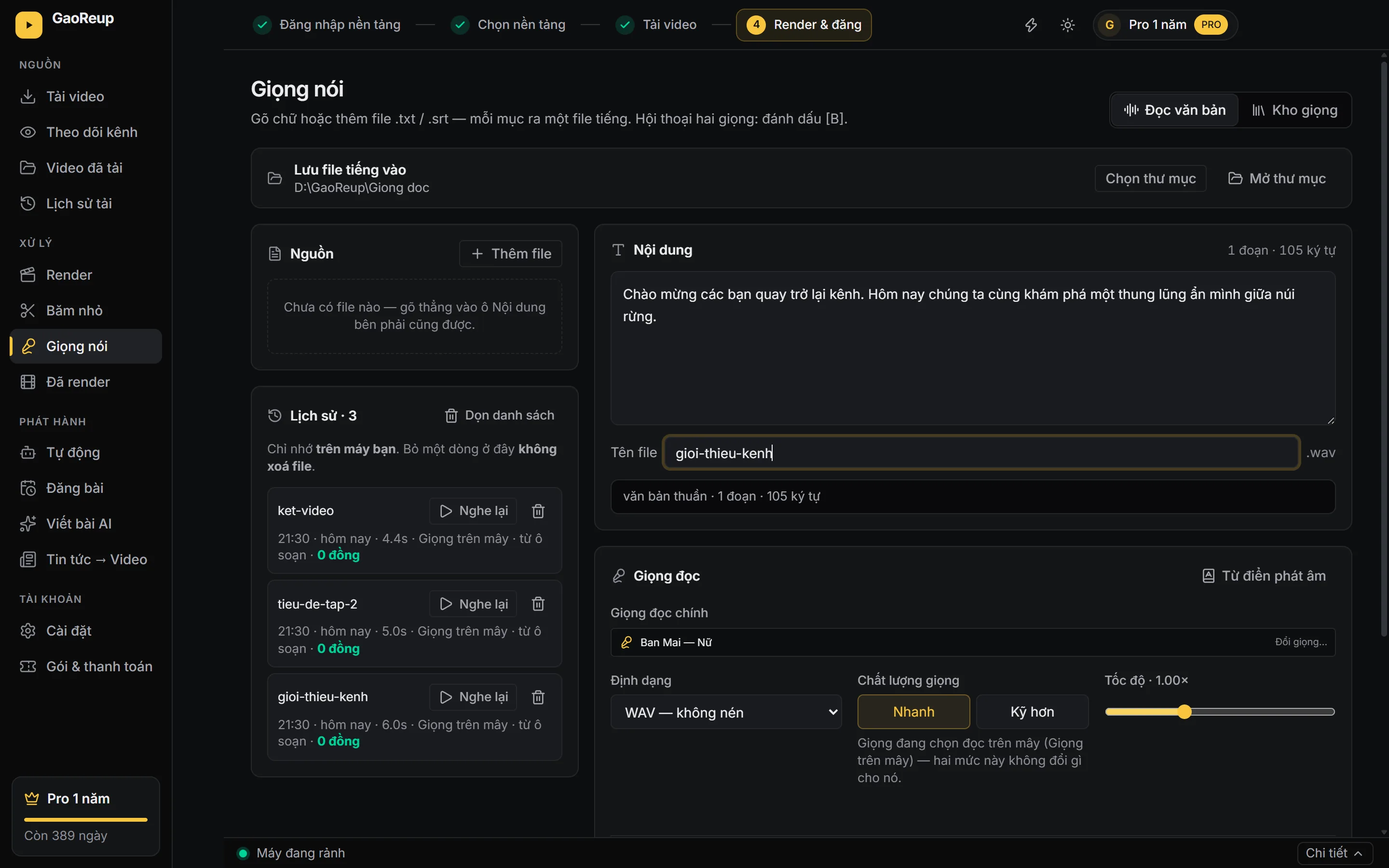Image resolution: width=1389 pixels, height=868 pixels.
Task: Open Tải video in the sidebar
Action: click(x=86, y=96)
